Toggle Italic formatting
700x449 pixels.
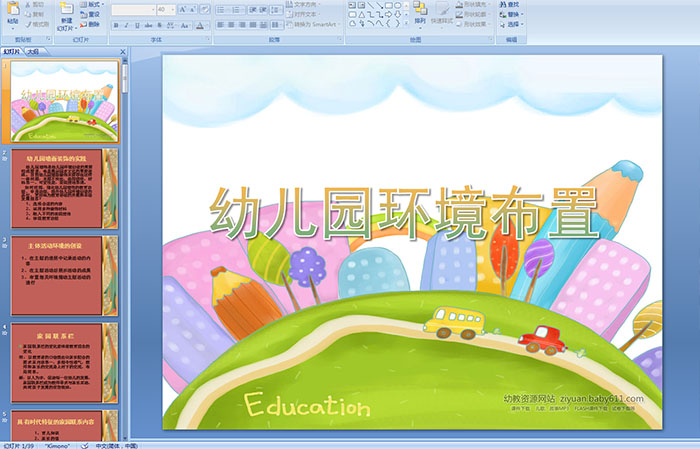126,25
